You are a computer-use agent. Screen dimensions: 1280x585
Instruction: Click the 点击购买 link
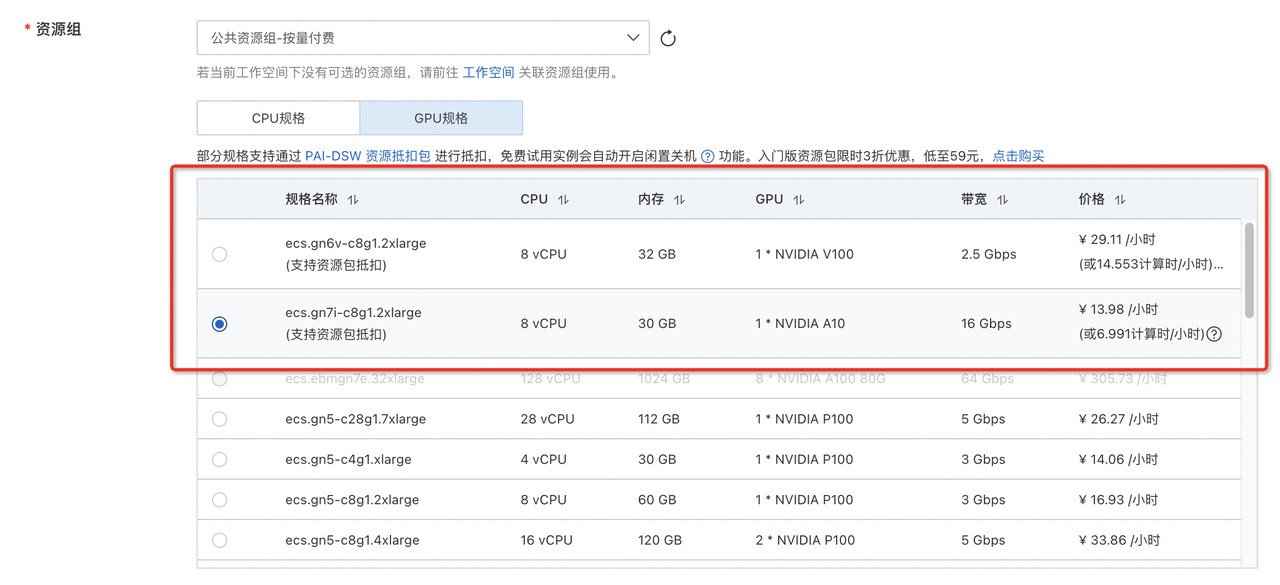coord(1018,156)
